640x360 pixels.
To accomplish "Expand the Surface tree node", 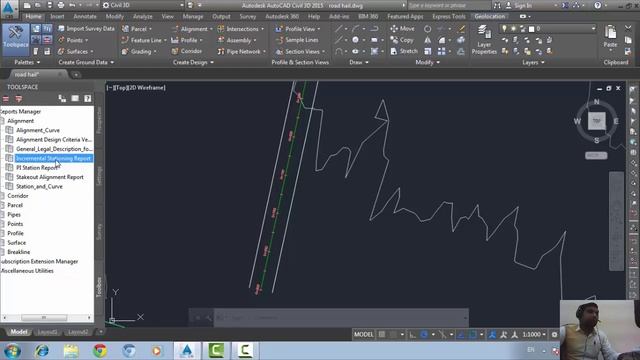I will 16,243.
